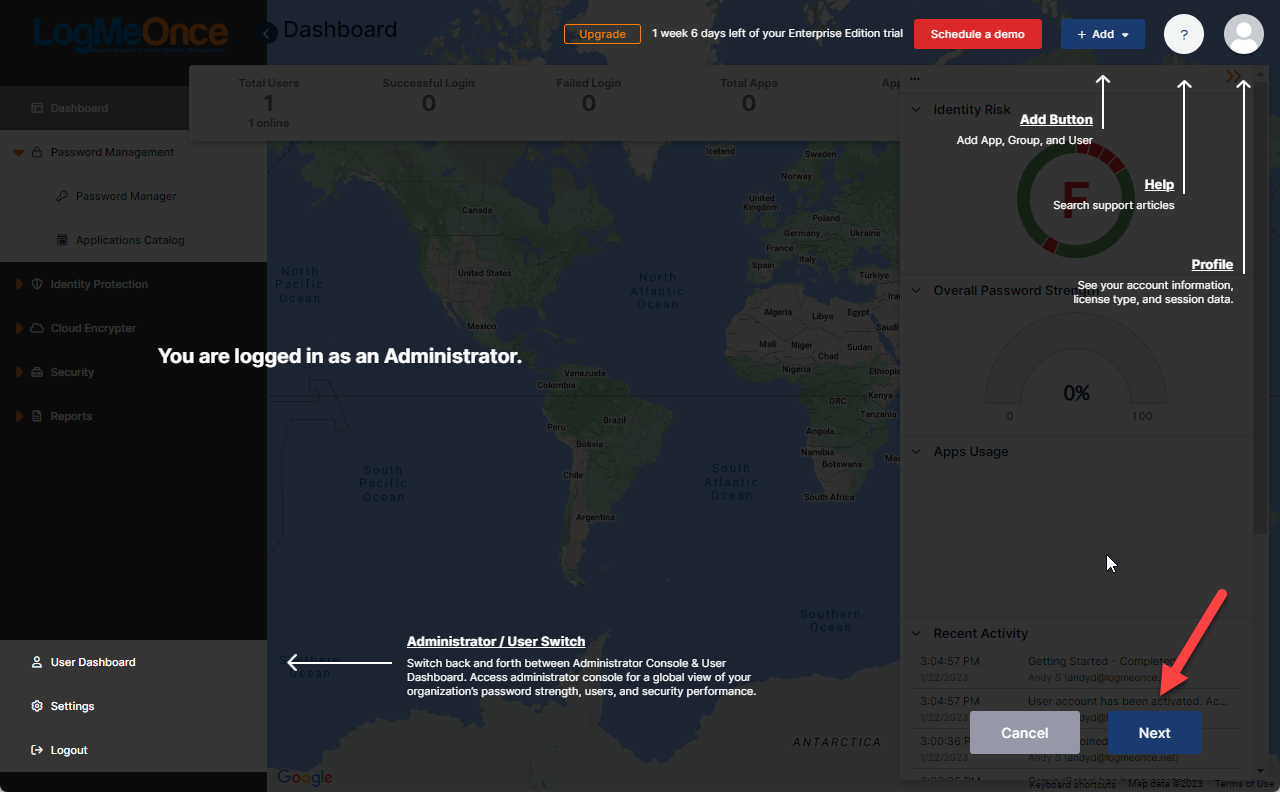Click the gear icon beside Settings

click(x=37, y=706)
